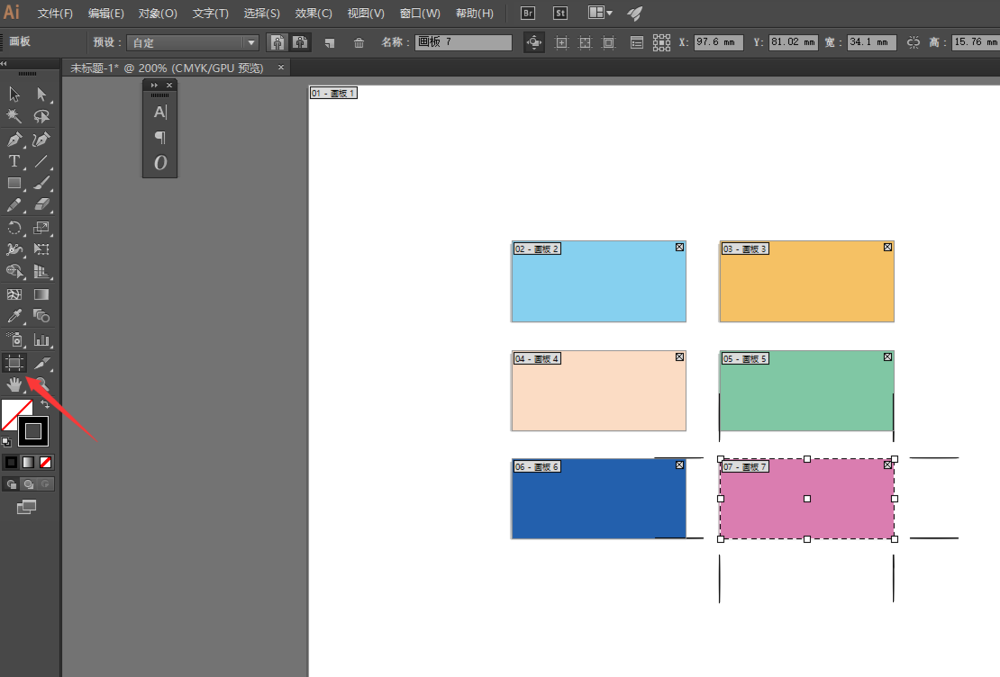Open the arrange documents dropdown
Image resolution: width=1000 pixels, height=677 pixels.
599,13
